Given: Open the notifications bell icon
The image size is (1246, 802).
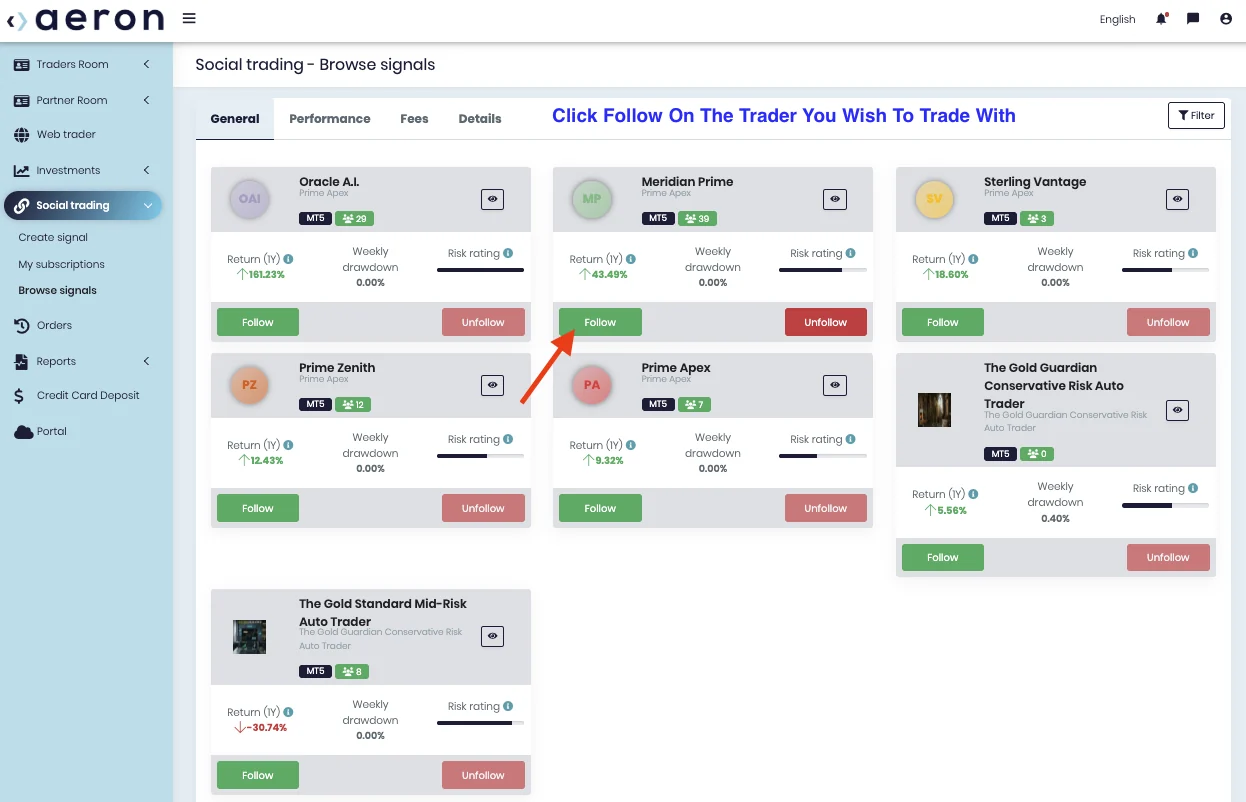Looking at the screenshot, I should [1161, 19].
